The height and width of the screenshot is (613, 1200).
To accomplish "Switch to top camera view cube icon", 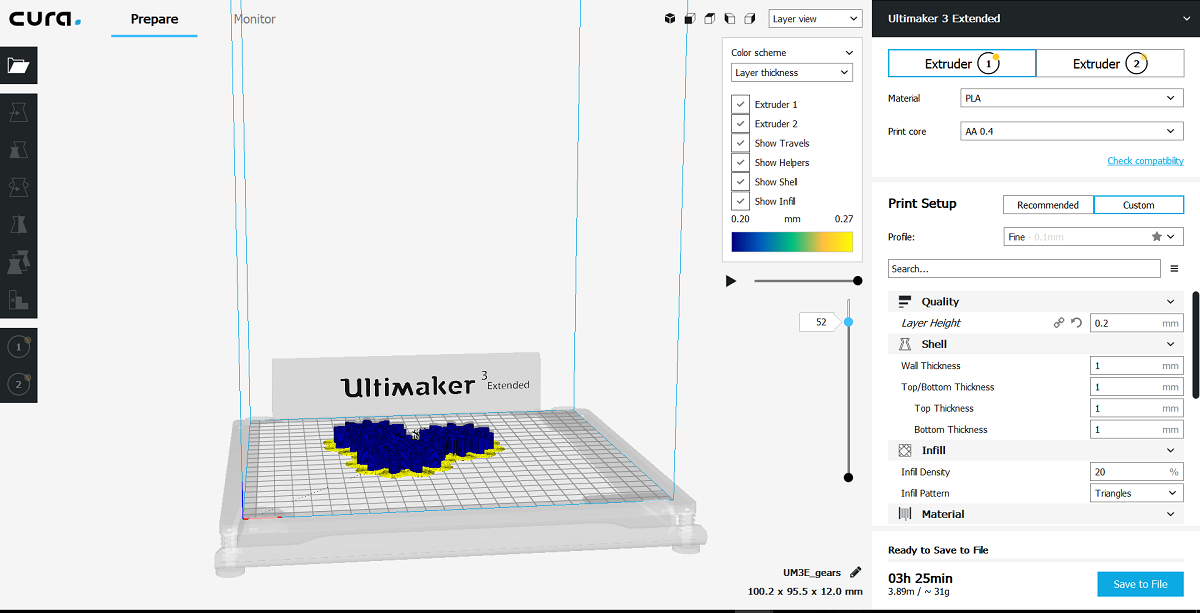I will [709, 19].
